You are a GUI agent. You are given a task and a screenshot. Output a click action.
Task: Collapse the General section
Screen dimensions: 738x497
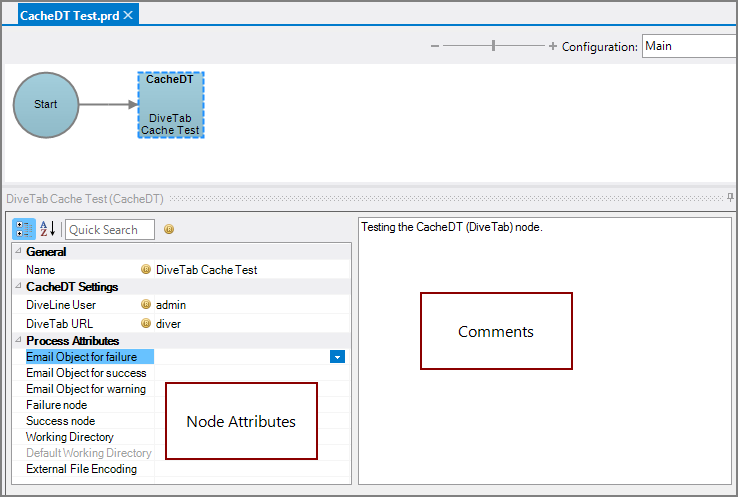click(x=18, y=252)
